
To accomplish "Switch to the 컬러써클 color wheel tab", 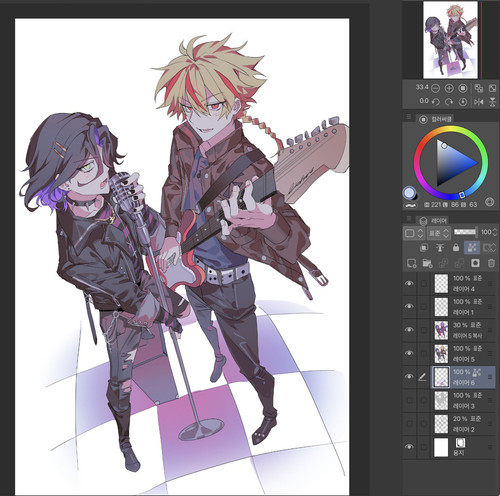I will [x=435, y=119].
